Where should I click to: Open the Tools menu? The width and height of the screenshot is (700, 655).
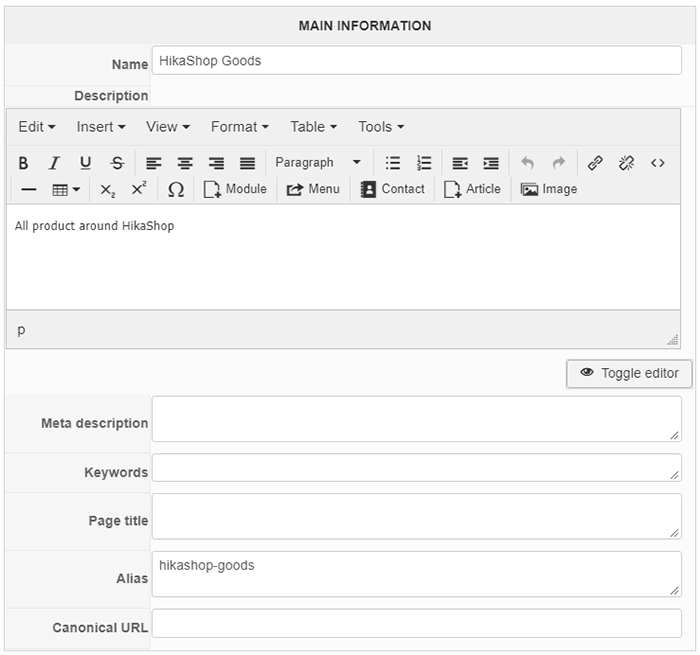tap(381, 127)
